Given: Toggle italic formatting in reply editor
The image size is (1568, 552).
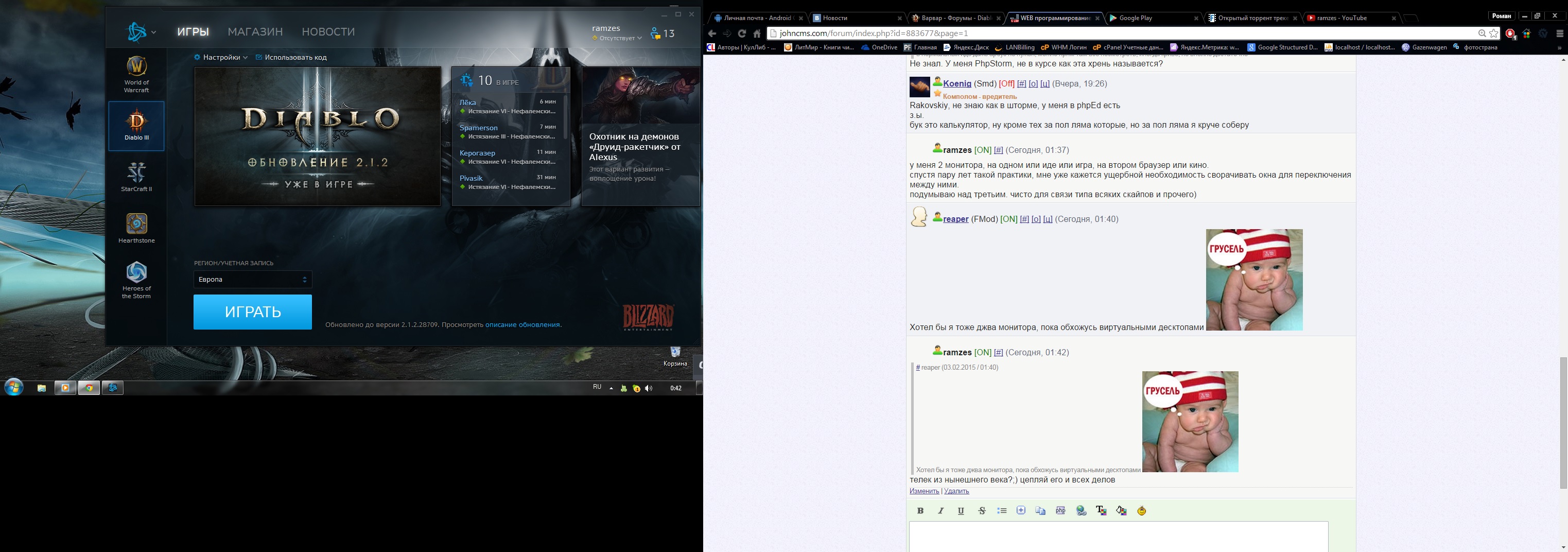Looking at the screenshot, I should (x=940, y=511).
